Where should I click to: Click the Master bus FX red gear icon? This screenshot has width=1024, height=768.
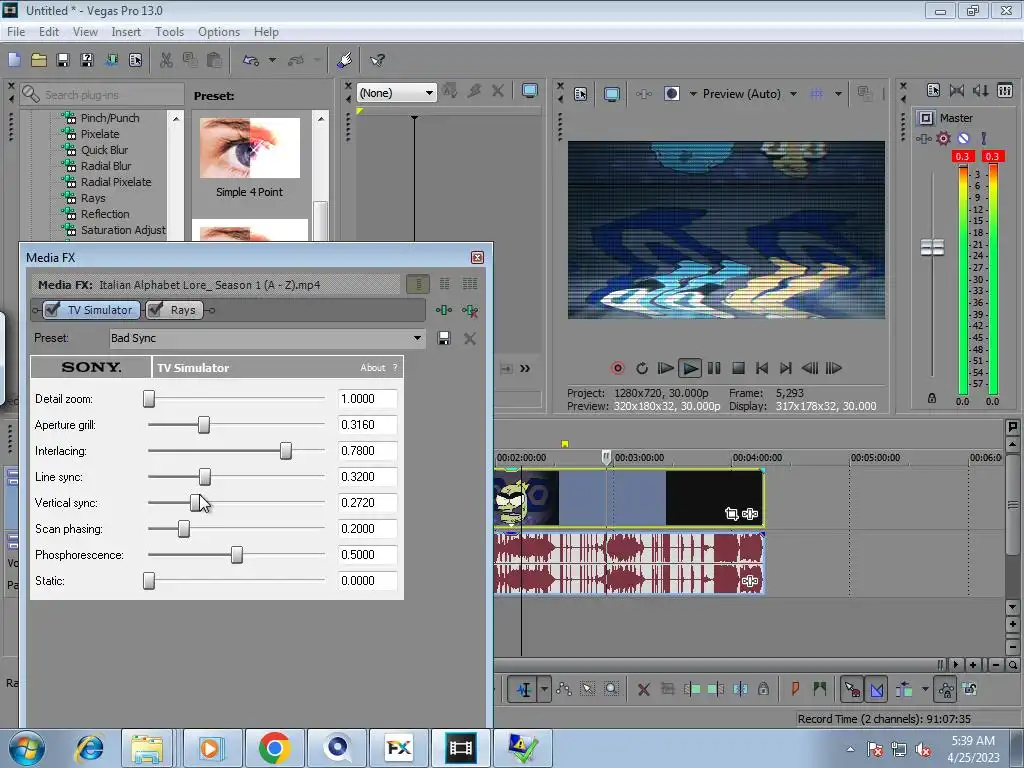pos(943,138)
